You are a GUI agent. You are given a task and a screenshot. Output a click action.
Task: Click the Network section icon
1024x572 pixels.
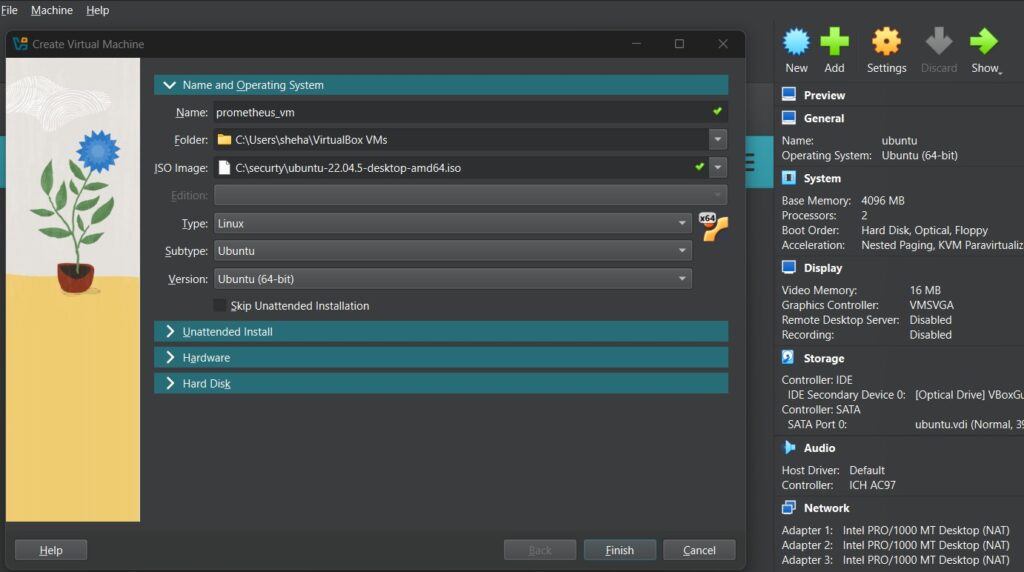(x=789, y=507)
